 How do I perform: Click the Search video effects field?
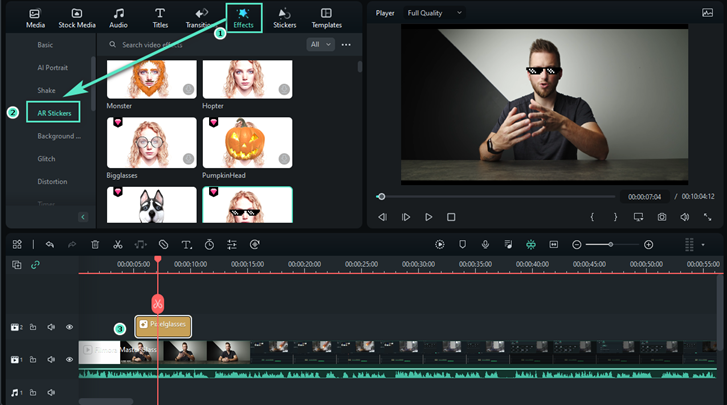204,45
